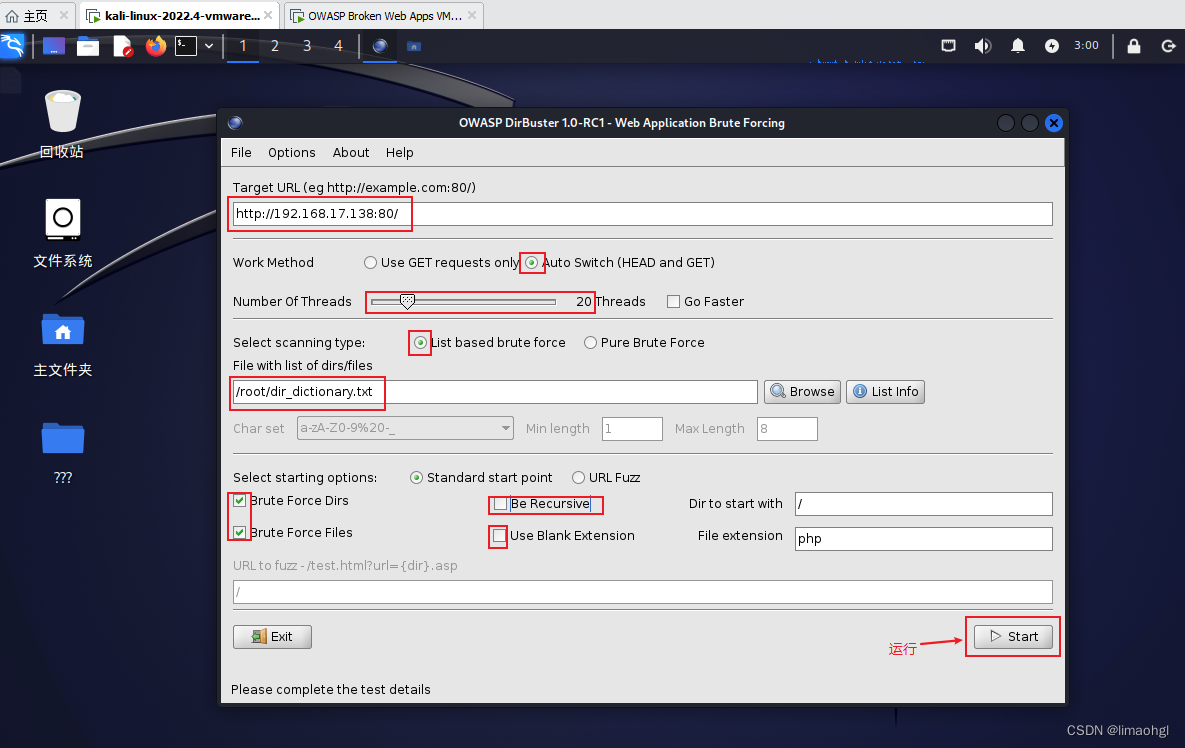Open the Options menu
This screenshot has width=1185, height=748.
click(x=292, y=153)
